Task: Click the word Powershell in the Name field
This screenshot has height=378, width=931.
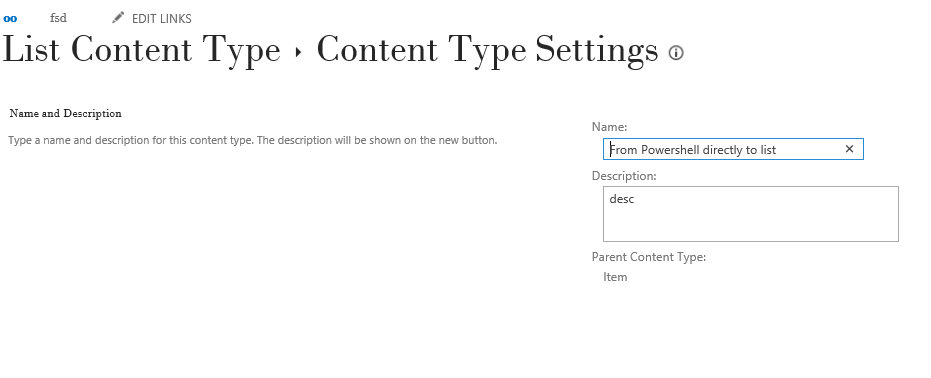Action: (x=670, y=150)
